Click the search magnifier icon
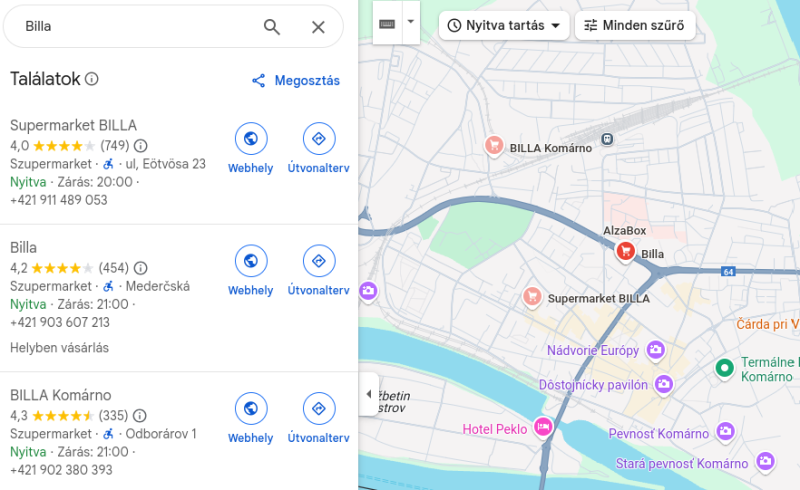 pos(271,27)
